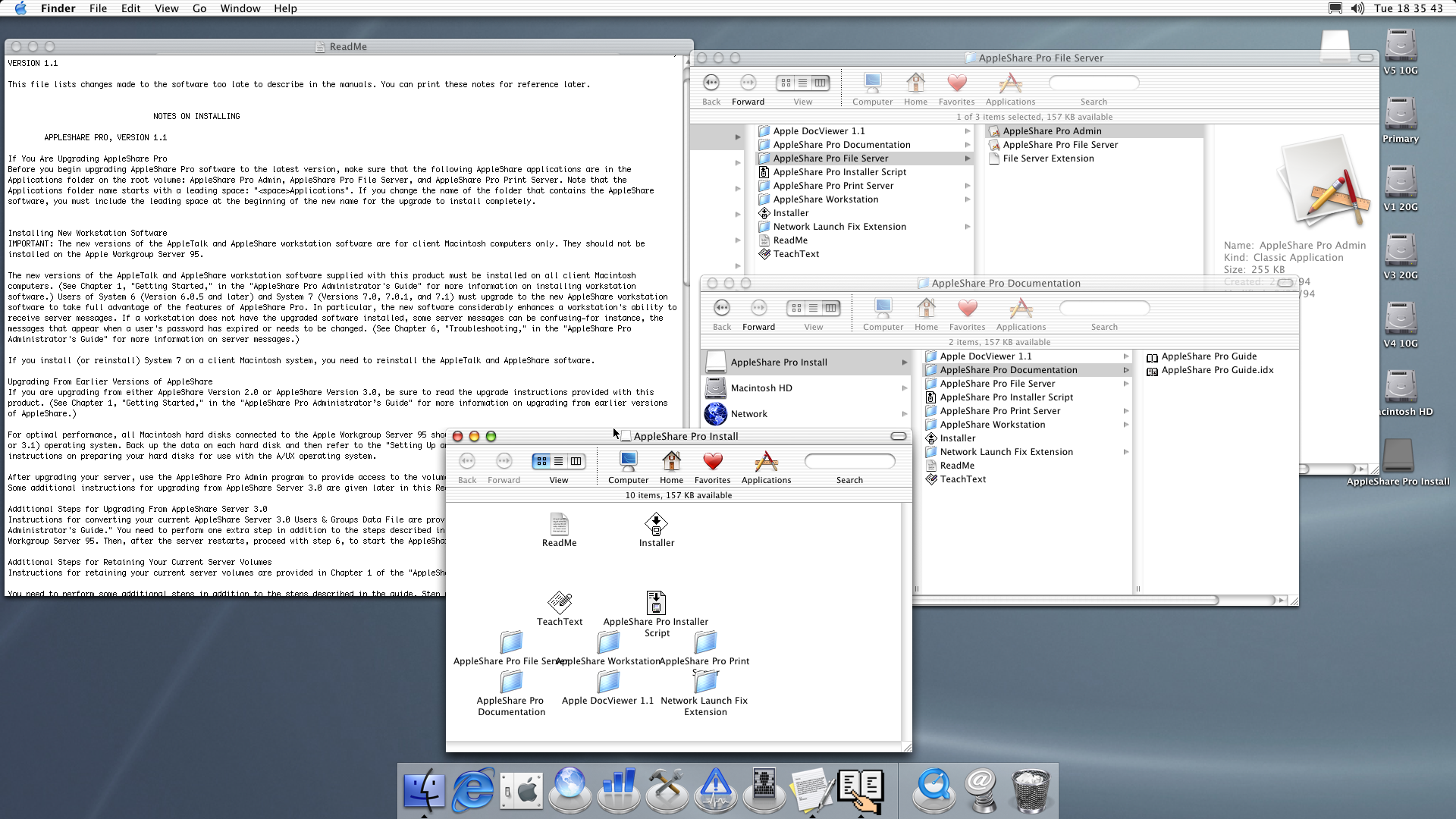Open the DocViewer book icon in Dock
Viewport: 1456px width, 819px height.
[861, 790]
